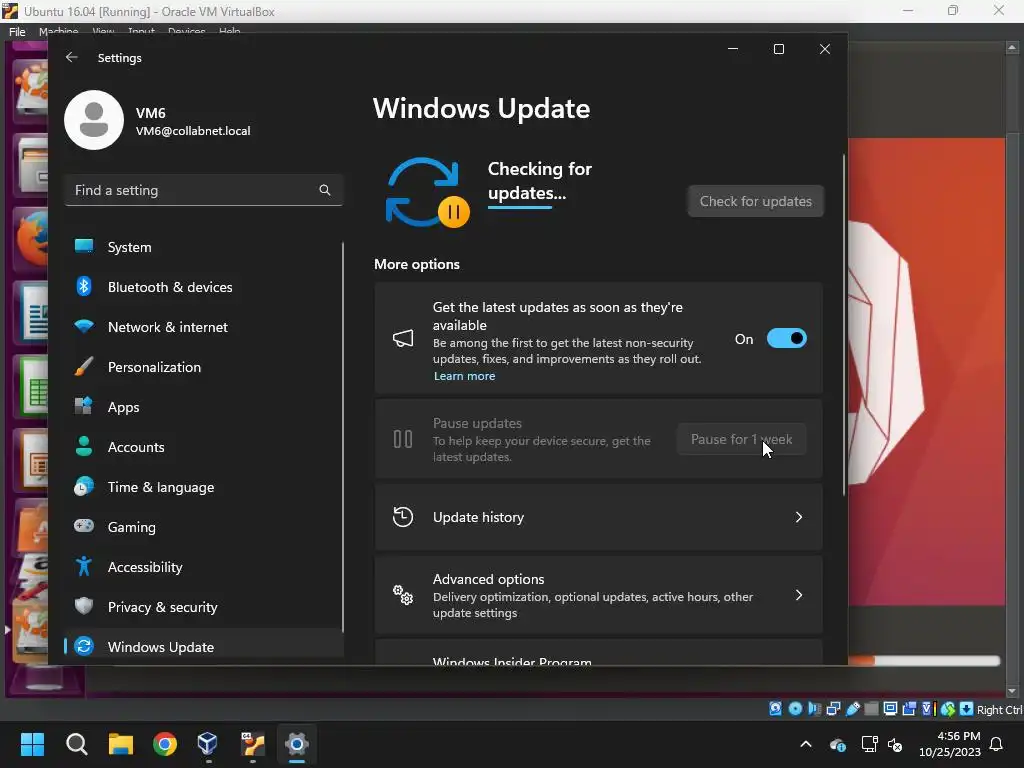Click the Settings gear on taskbar
The image size is (1024, 768).
click(296, 744)
